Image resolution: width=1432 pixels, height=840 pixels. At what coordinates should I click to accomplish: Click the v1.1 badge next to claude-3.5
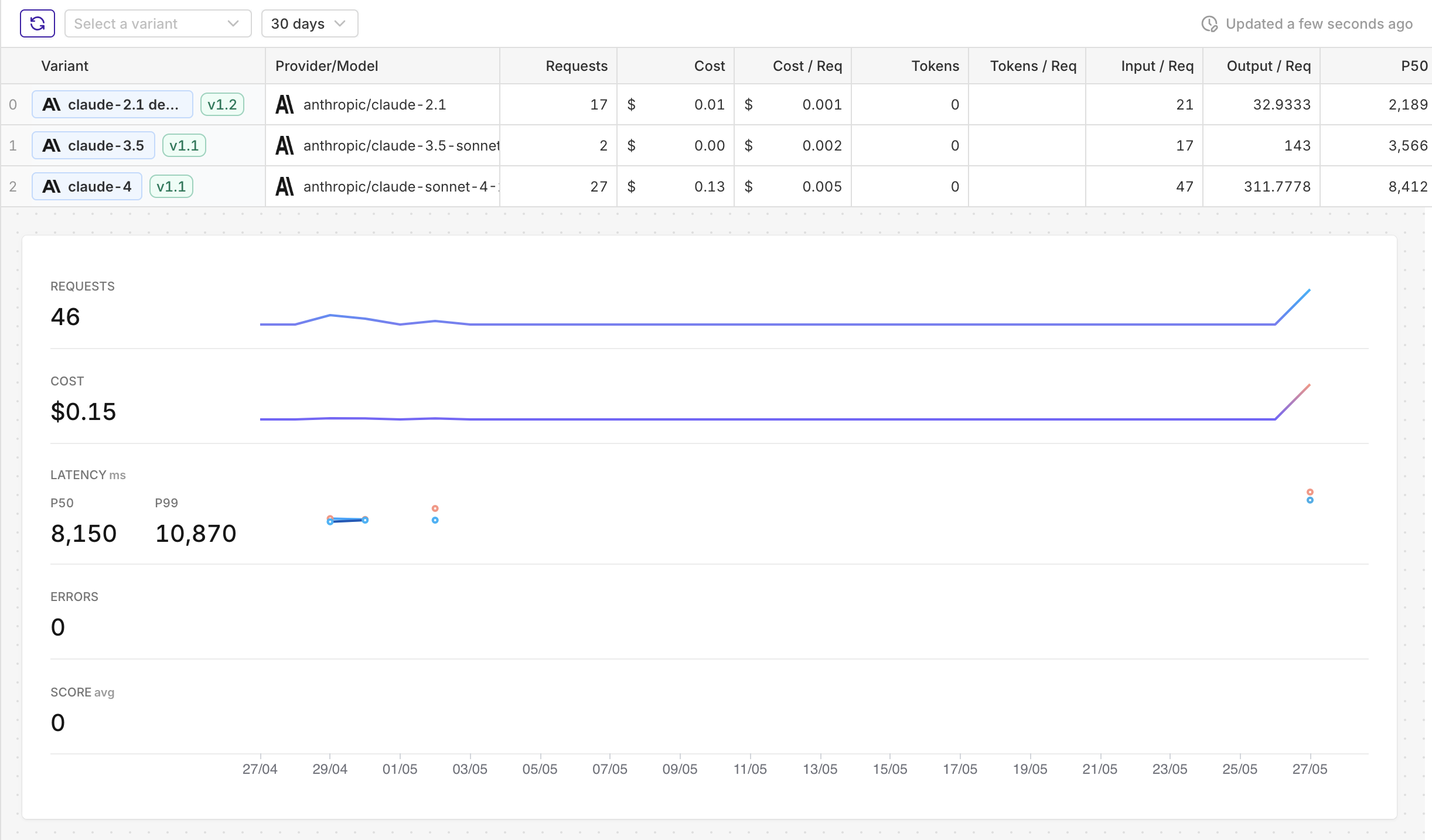(x=184, y=145)
